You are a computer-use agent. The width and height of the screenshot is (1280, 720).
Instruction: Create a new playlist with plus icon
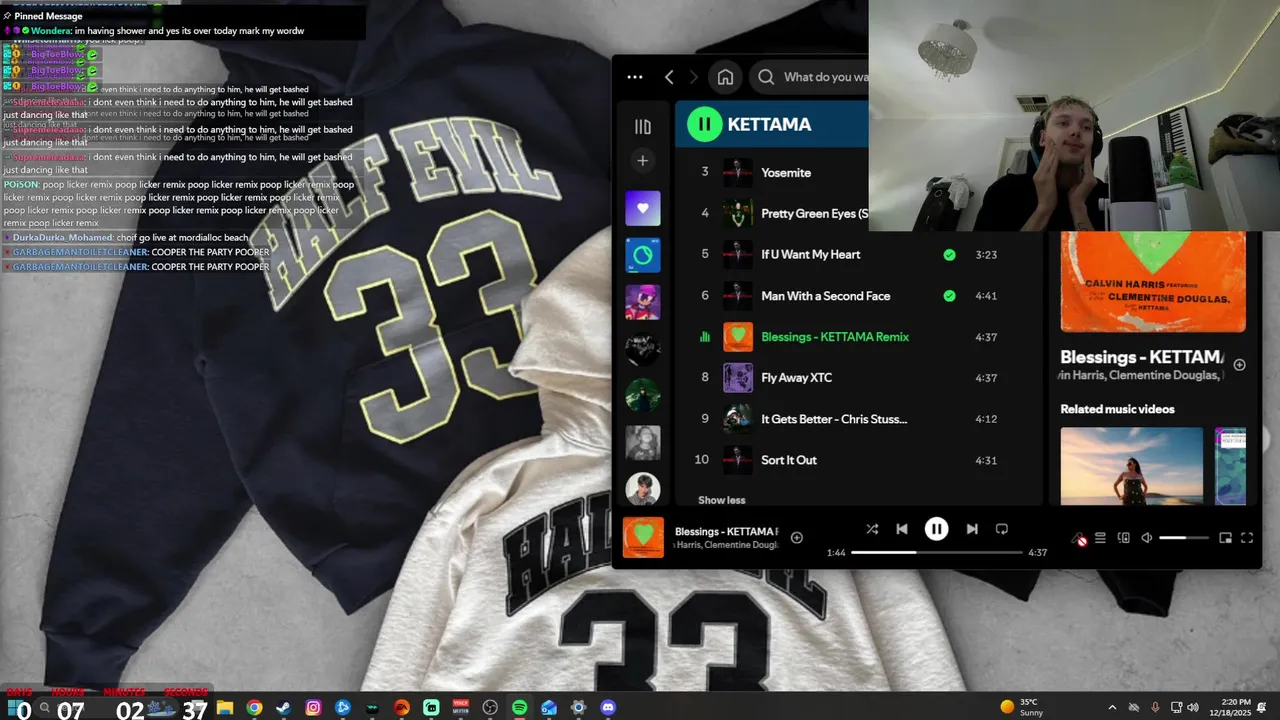pyautogui.click(x=643, y=160)
